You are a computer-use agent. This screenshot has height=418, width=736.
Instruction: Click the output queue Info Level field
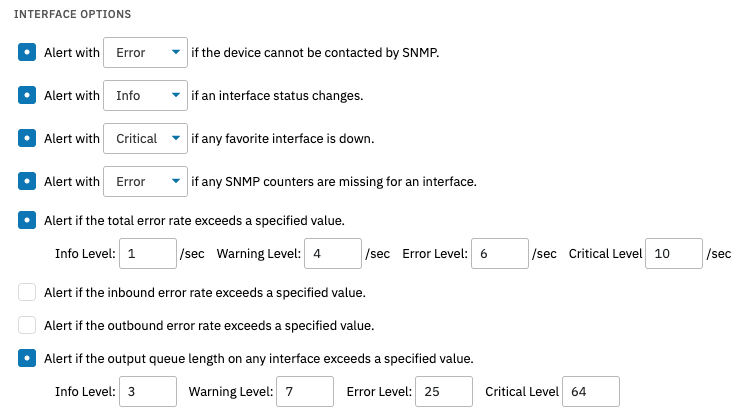[148, 391]
